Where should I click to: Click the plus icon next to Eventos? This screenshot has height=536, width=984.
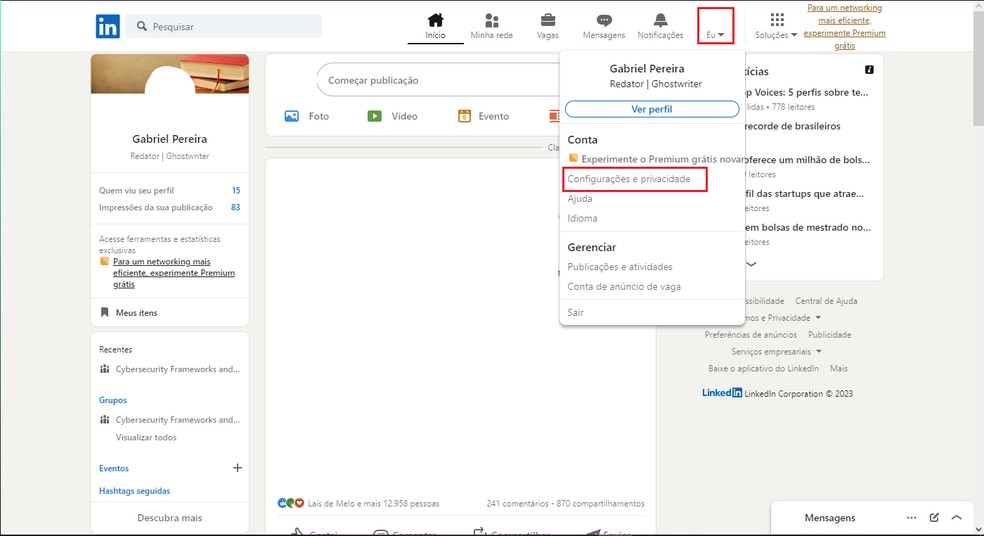coord(237,468)
